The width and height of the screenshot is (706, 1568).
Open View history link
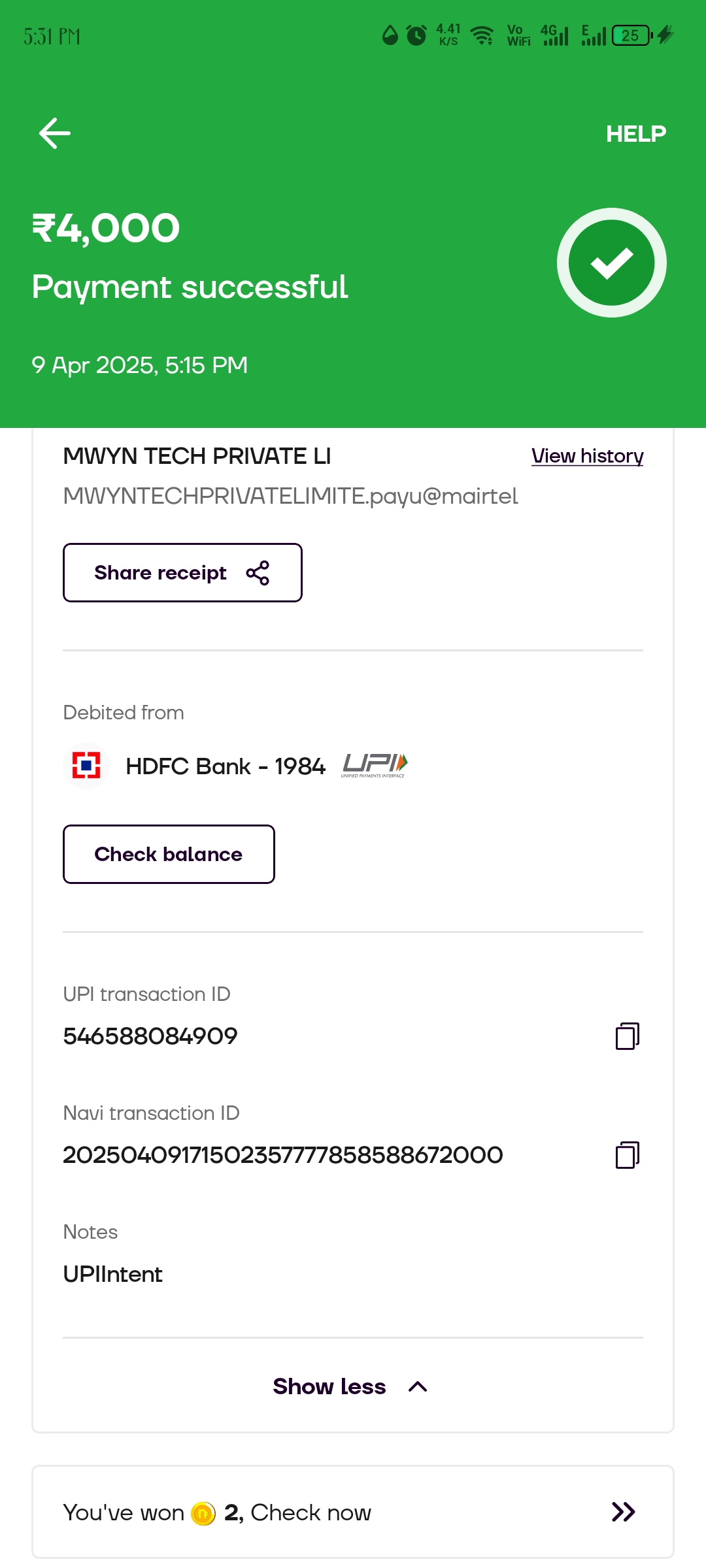[x=587, y=456]
